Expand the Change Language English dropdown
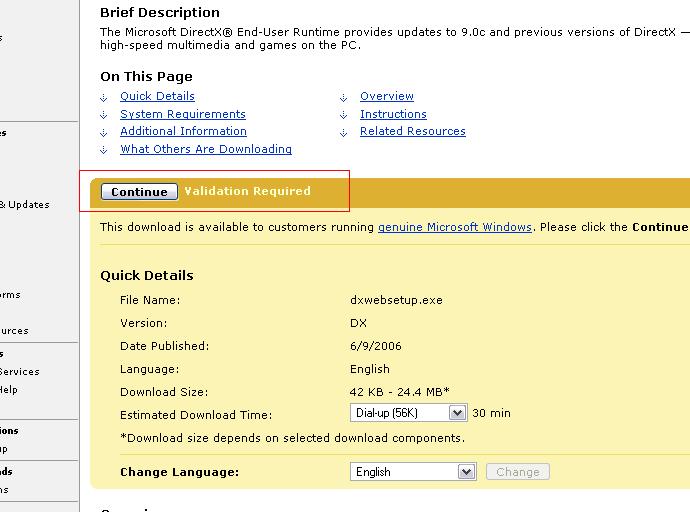This screenshot has width=690, height=512. tap(413, 472)
